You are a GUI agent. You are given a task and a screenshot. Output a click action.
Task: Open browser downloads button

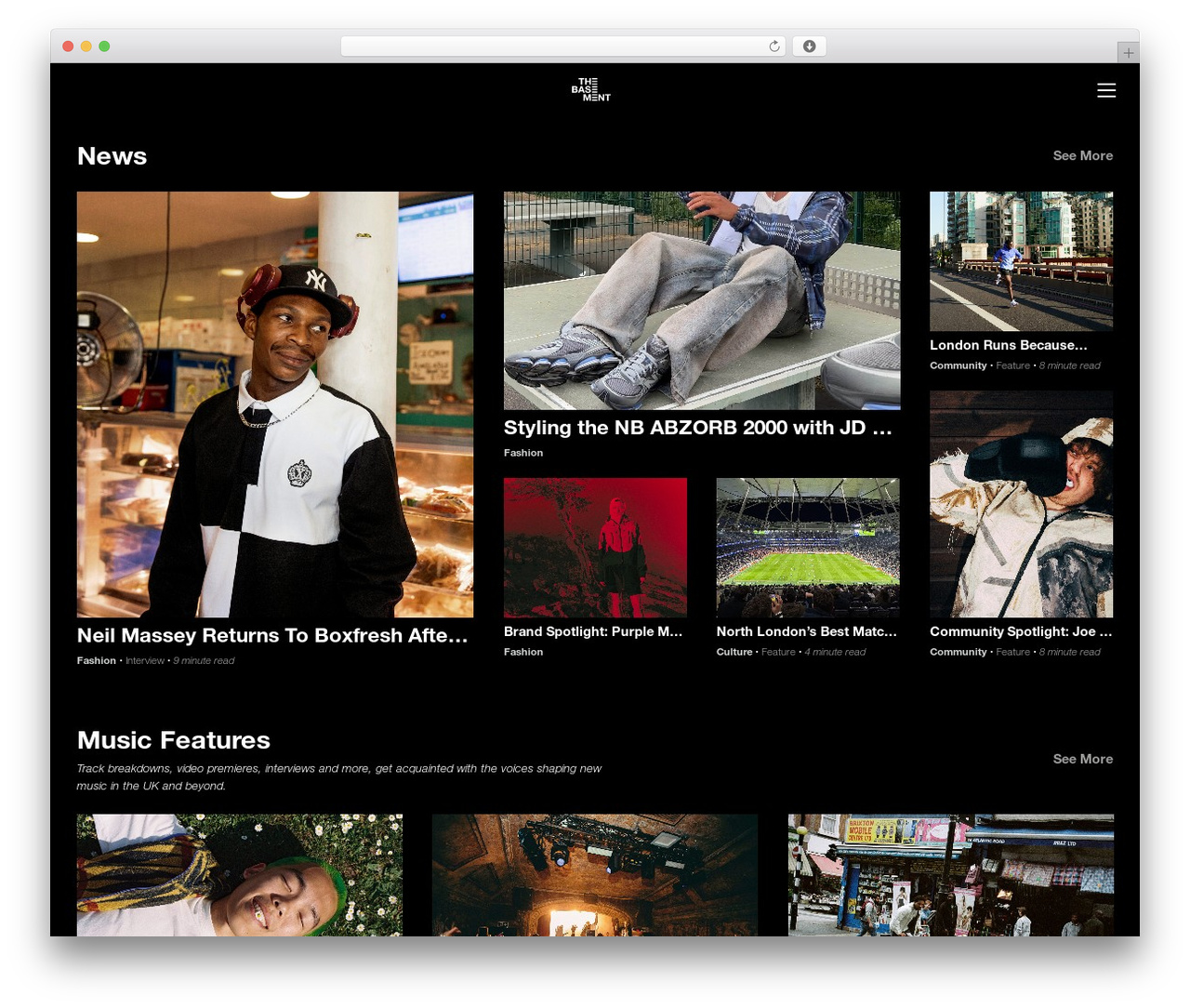pyautogui.click(x=809, y=46)
